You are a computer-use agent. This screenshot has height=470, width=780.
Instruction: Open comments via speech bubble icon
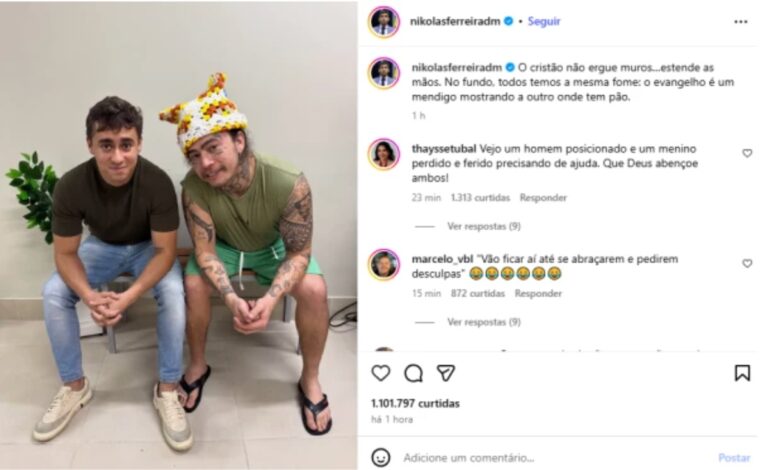(413, 373)
